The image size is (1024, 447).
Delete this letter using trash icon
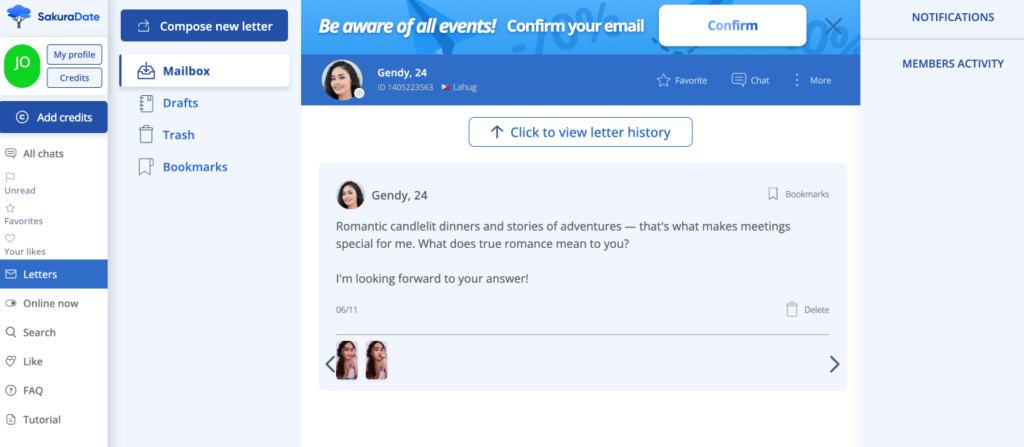pos(792,310)
